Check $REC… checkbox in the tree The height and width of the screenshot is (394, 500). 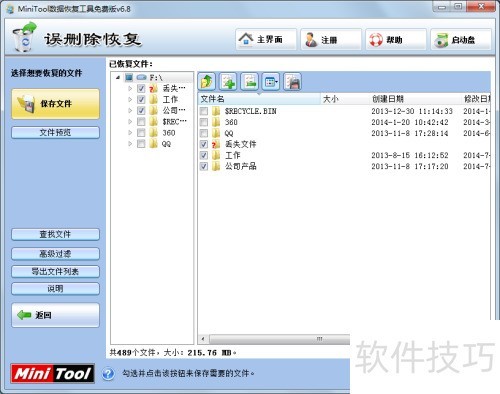click(141, 122)
